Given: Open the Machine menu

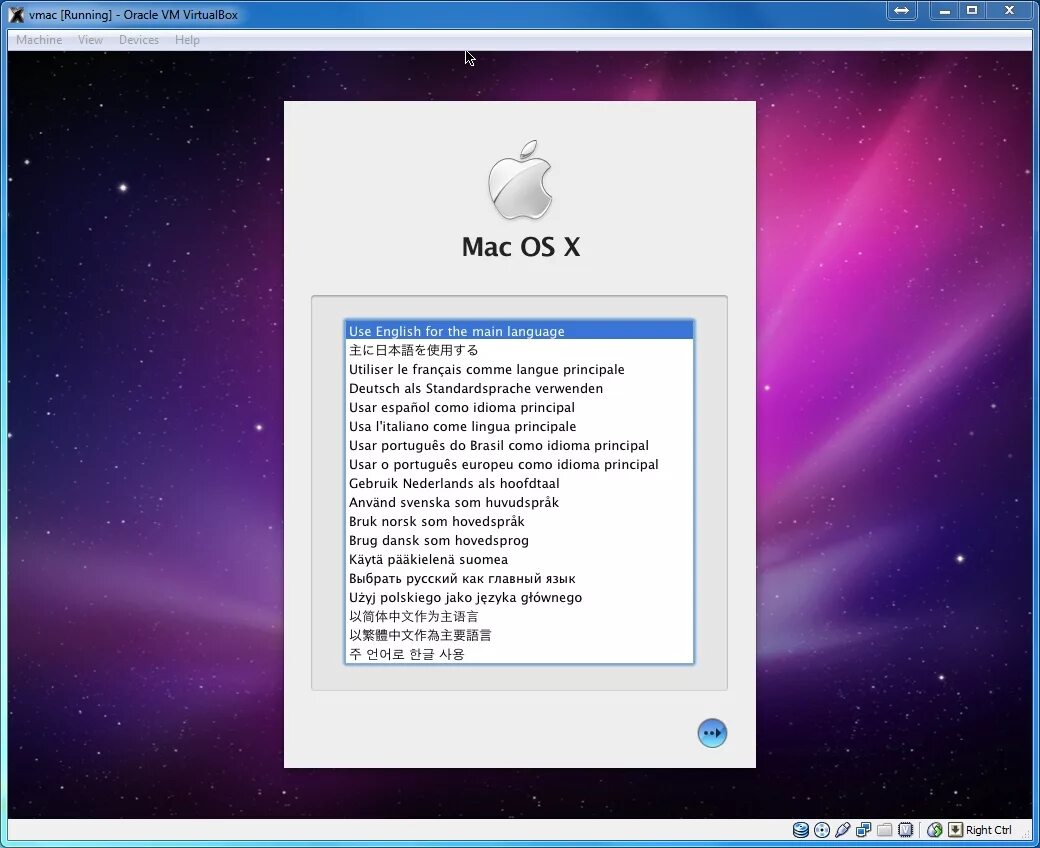Looking at the screenshot, I should pyautogui.click(x=39, y=40).
